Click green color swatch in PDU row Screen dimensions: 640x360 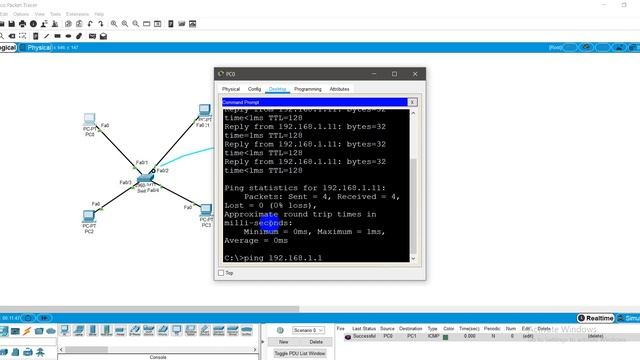445,337
